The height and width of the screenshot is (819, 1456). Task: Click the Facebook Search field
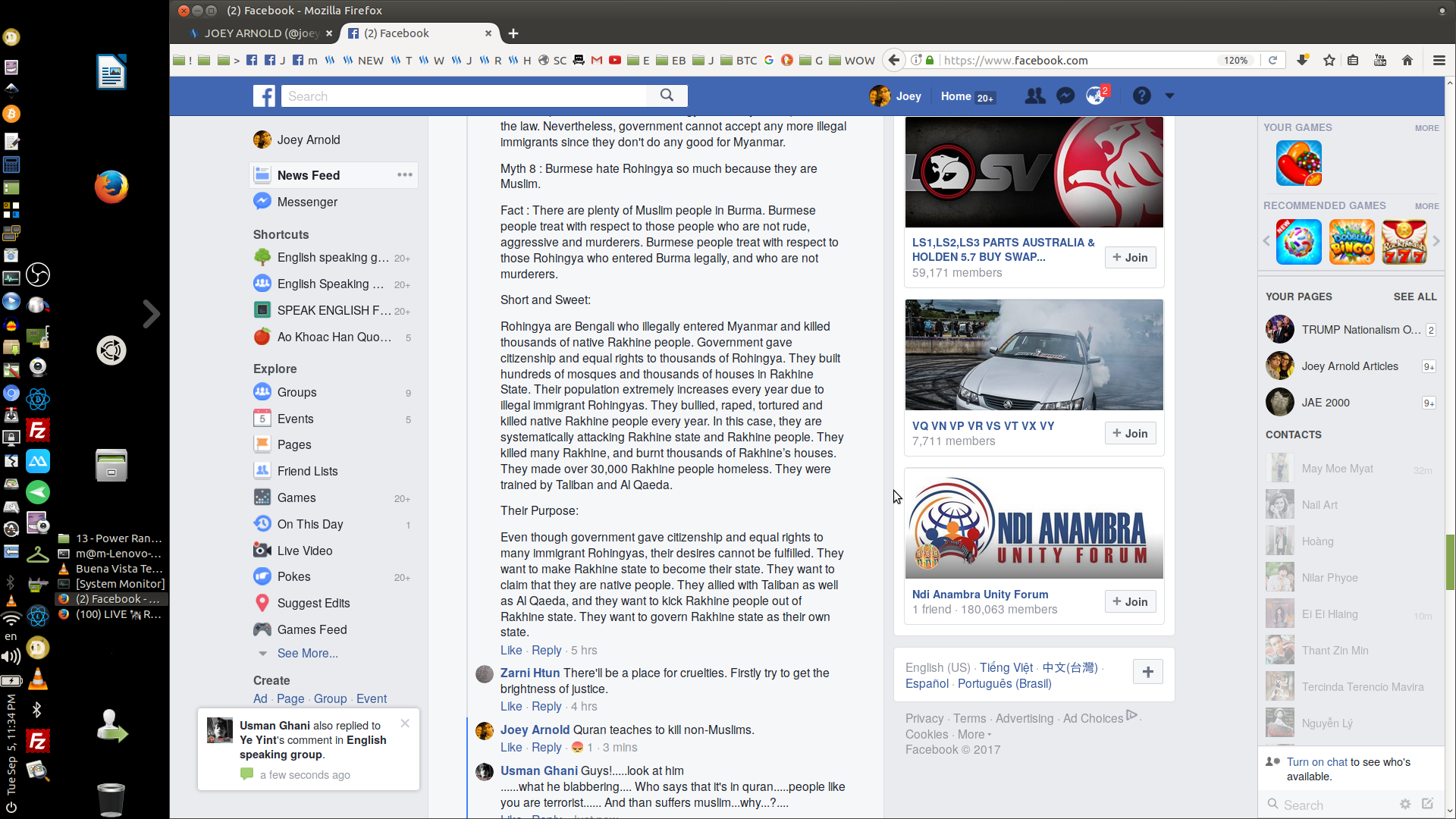coord(464,96)
